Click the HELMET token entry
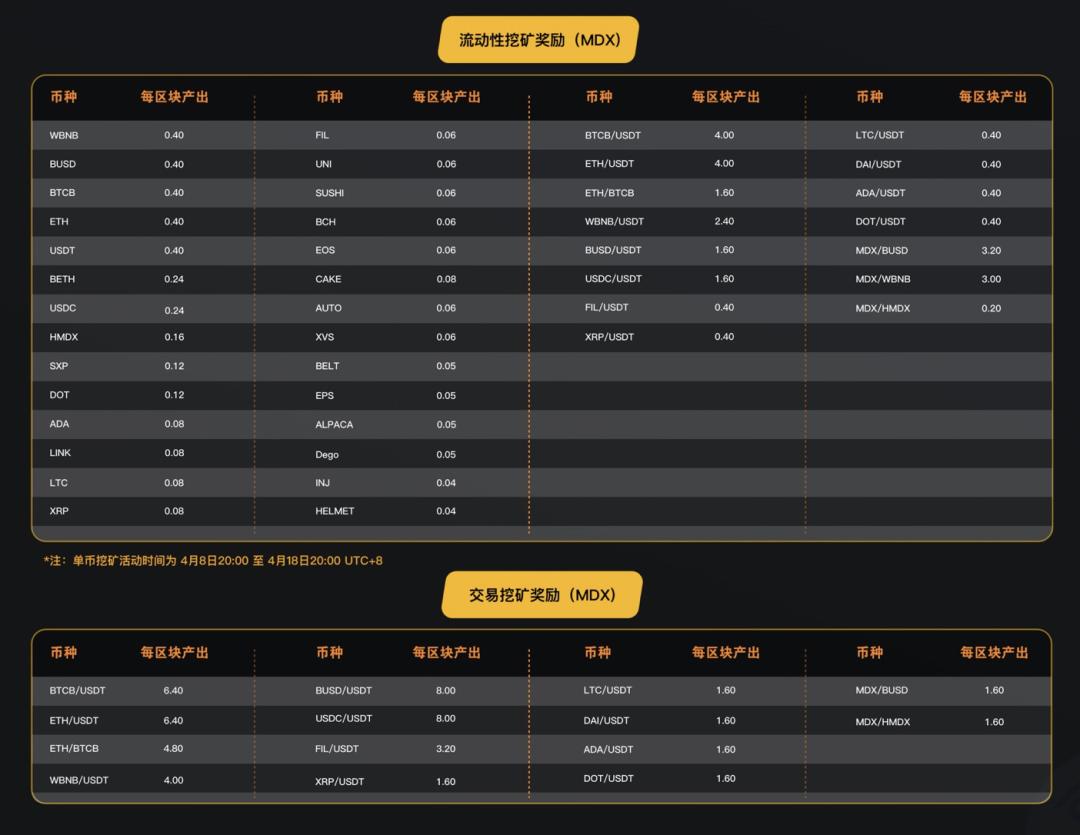Viewport: 1080px width, 835px height. (334, 511)
